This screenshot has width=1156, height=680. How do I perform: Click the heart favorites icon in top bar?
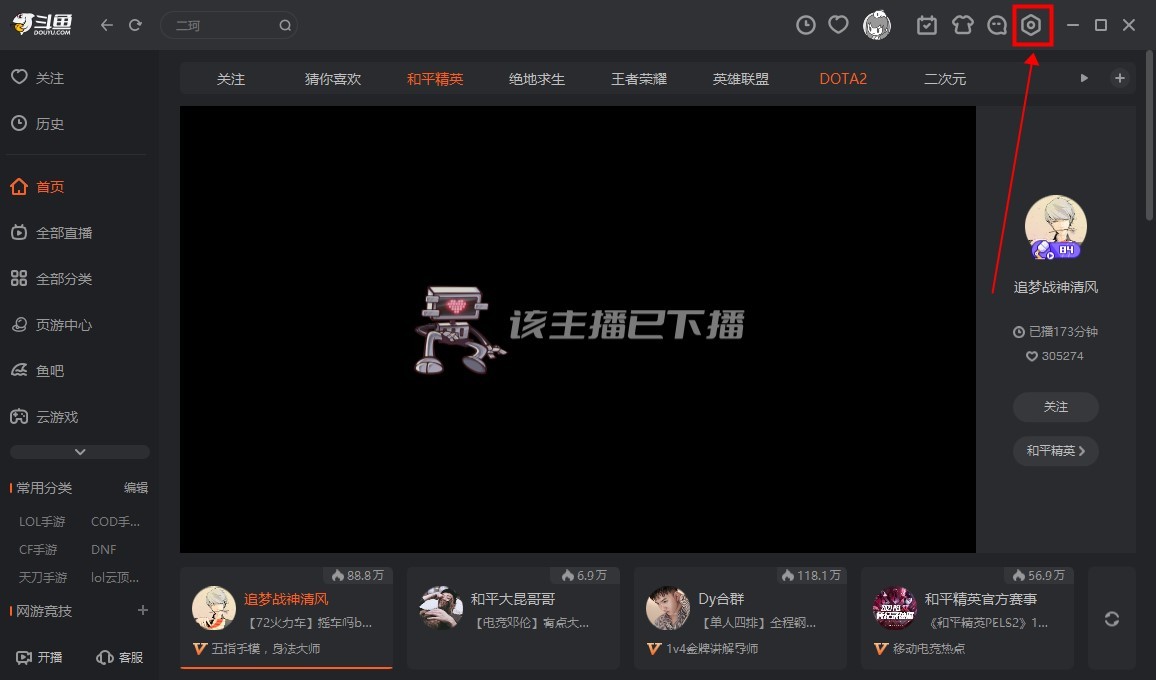click(839, 26)
